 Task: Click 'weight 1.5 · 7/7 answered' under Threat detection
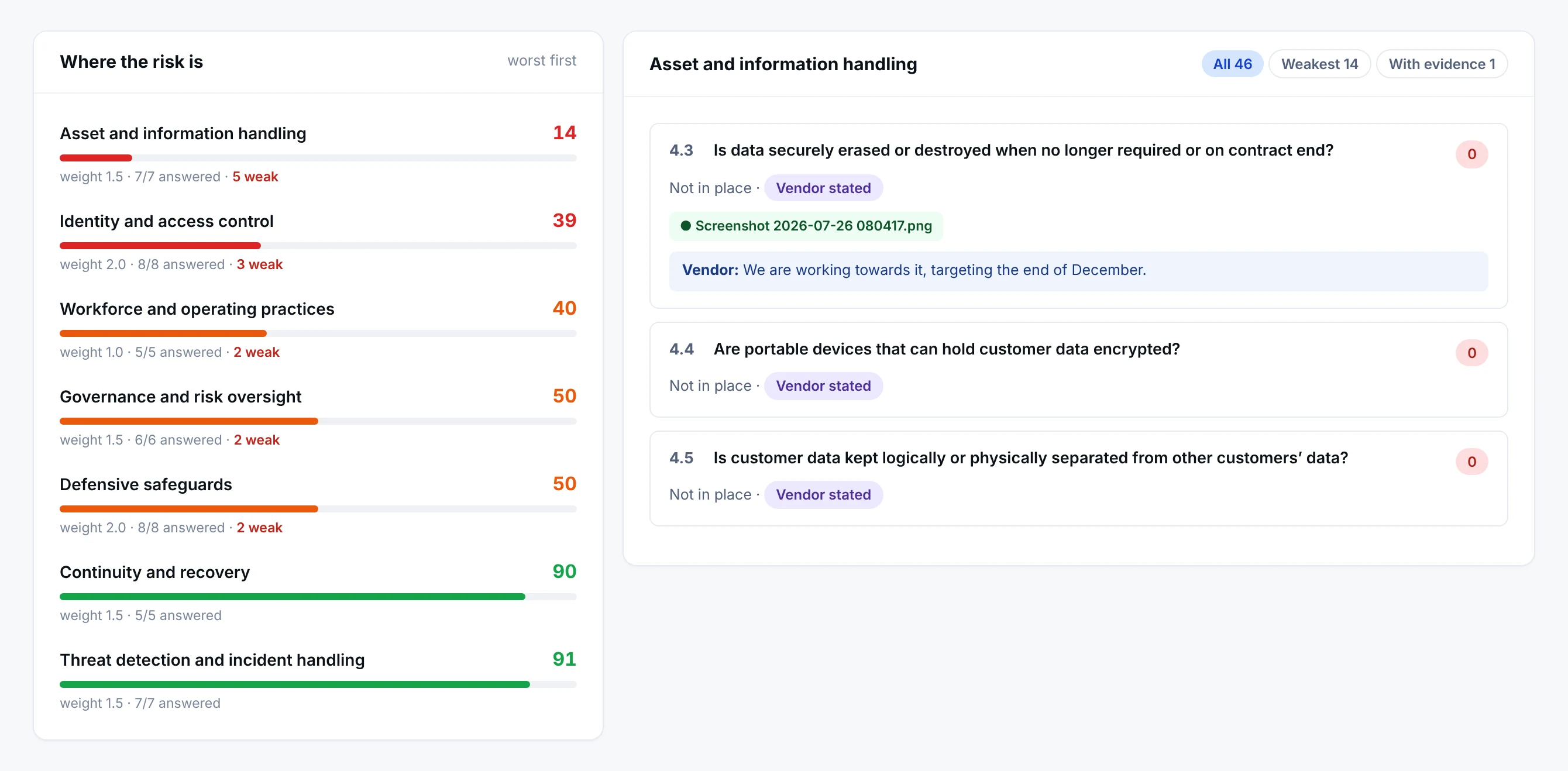tap(140, 703)
